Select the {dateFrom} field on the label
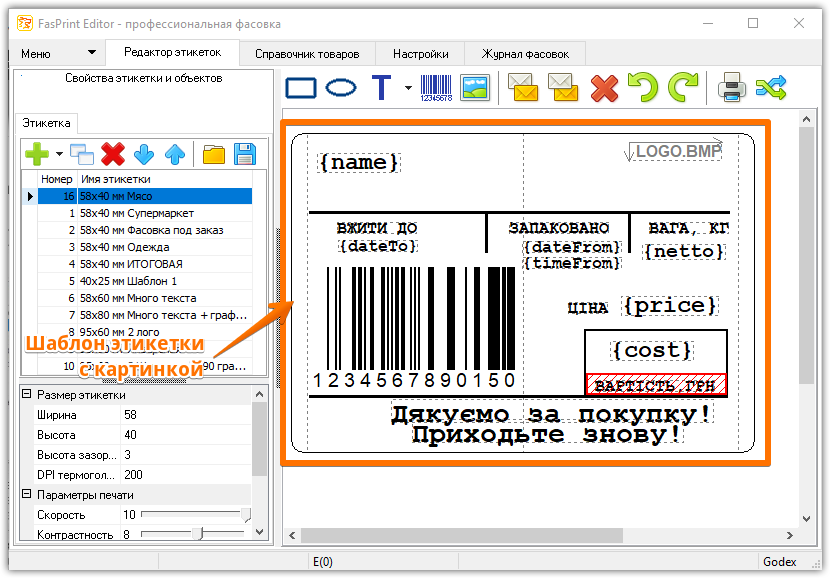The width and height of the screenshot is (830, 578). tap(572, 247)
